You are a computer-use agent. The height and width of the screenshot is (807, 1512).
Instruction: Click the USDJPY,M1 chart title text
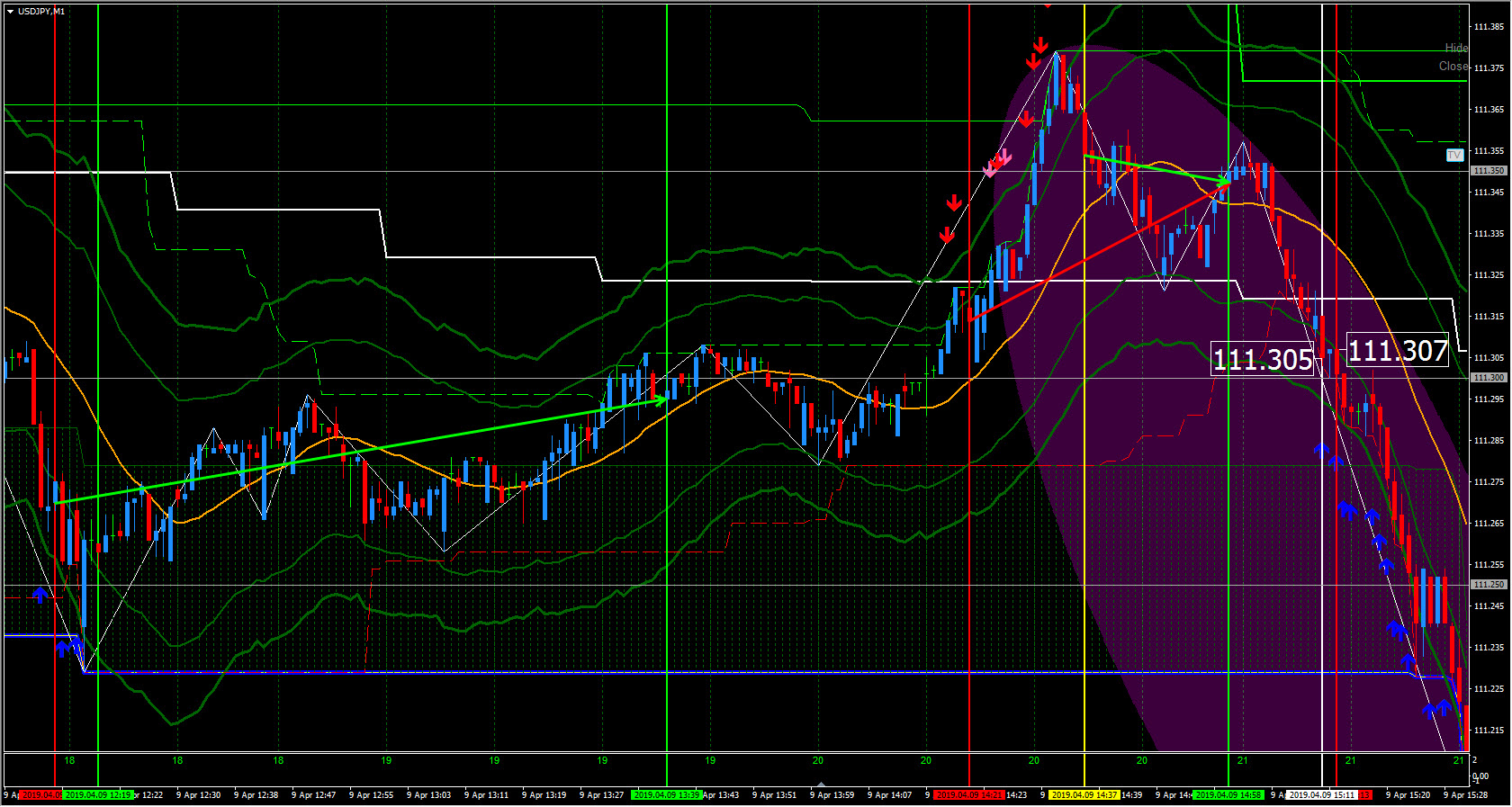point(41,12)
